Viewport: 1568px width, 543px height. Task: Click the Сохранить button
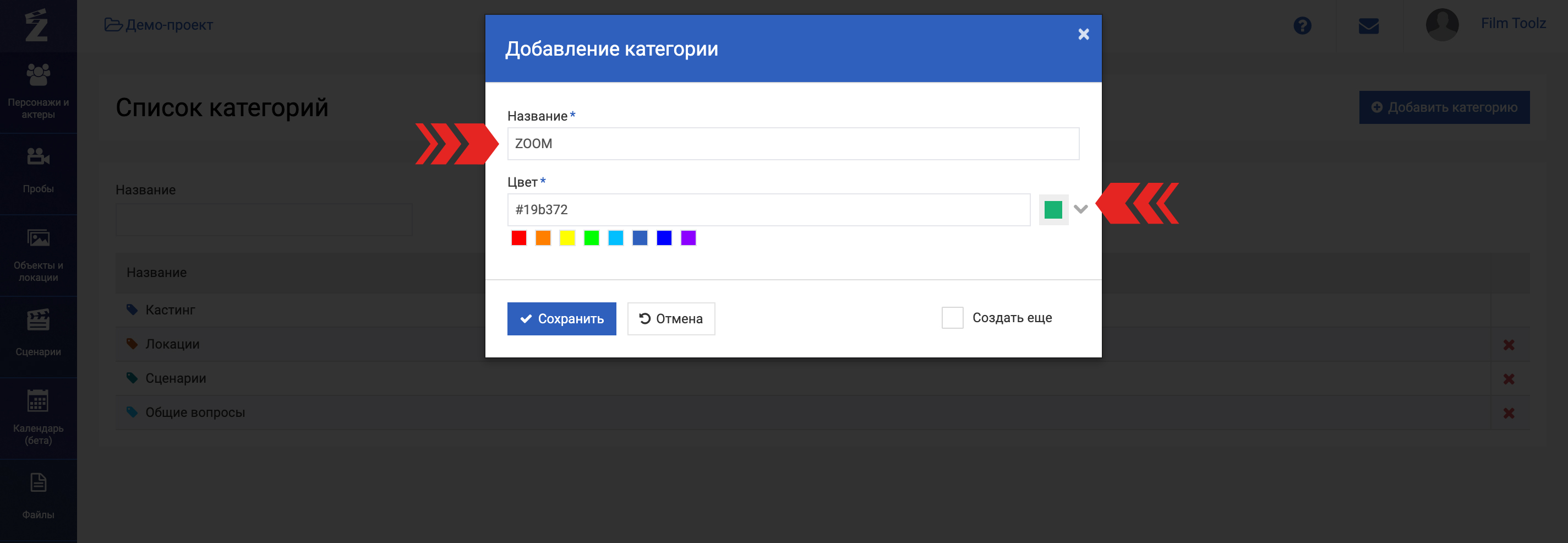[x=562, y=319]
